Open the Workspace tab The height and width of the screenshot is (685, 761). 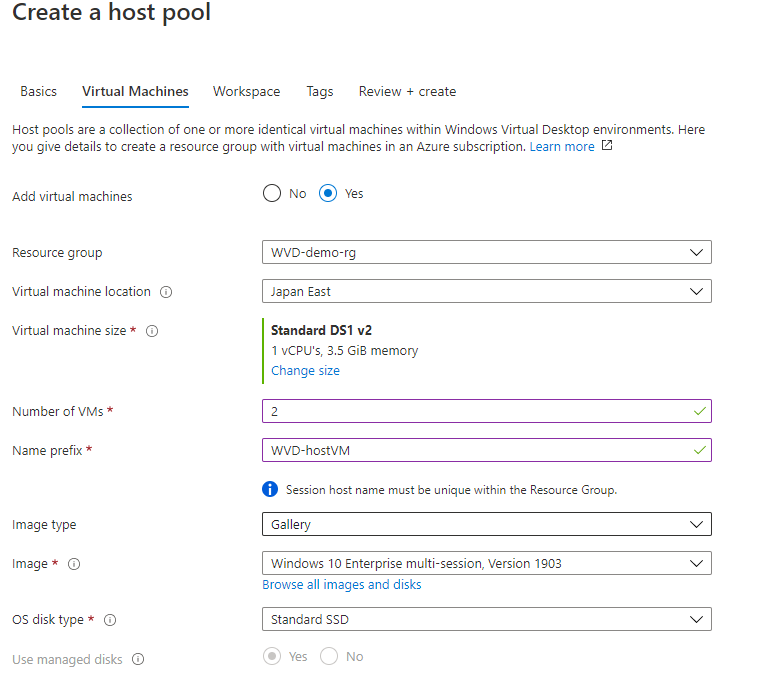tap(246, 91)
